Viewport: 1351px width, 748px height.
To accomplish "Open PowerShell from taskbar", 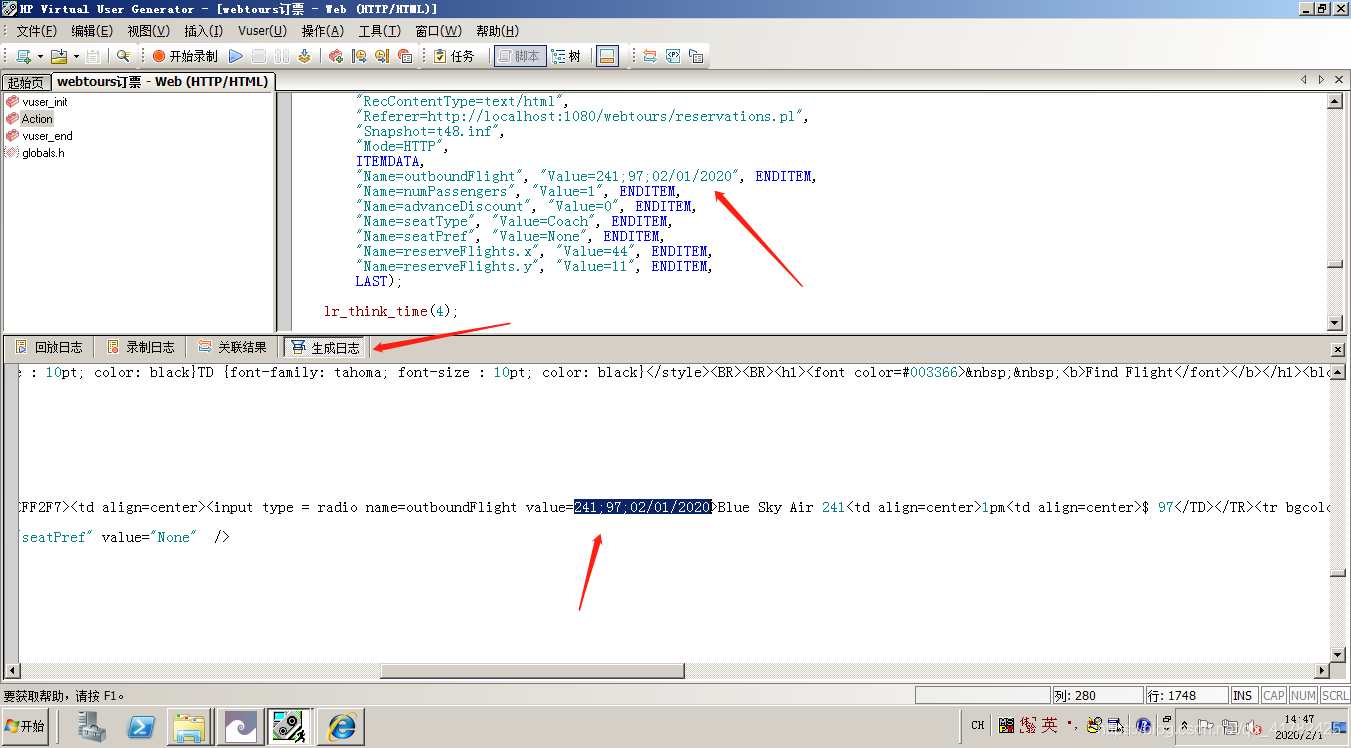I will click(x=140, y=726).
